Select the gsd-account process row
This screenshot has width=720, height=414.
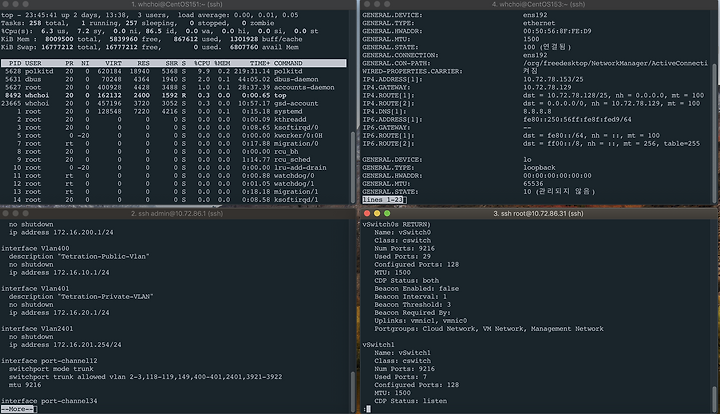pyautogui.click(x=174, y=103)
